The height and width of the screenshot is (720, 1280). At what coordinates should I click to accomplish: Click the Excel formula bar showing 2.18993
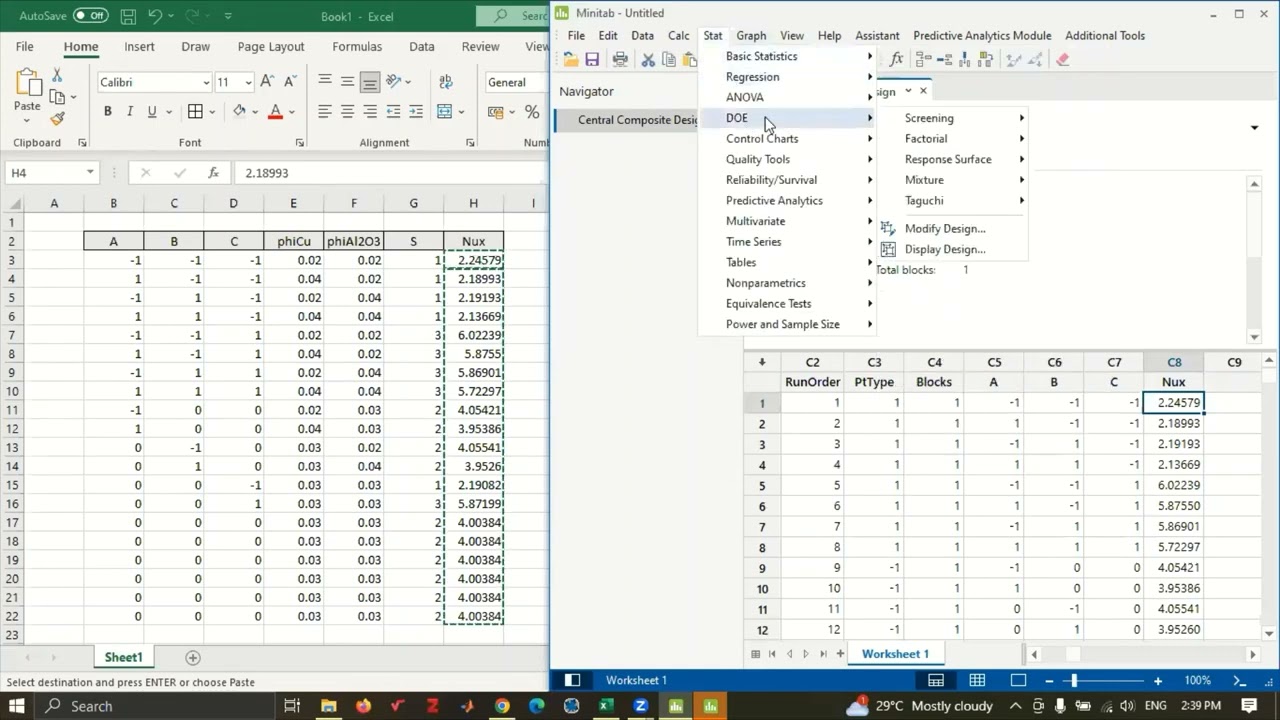pos(390,173)
